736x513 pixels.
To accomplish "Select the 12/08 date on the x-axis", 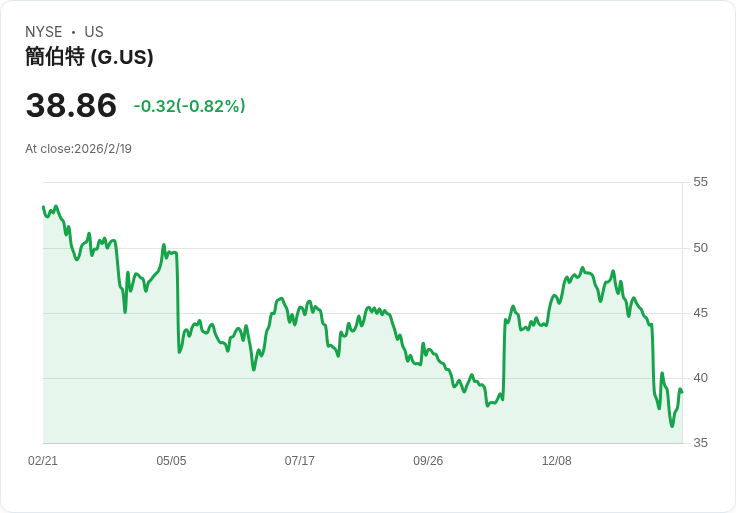I will (x=556, y=461).
